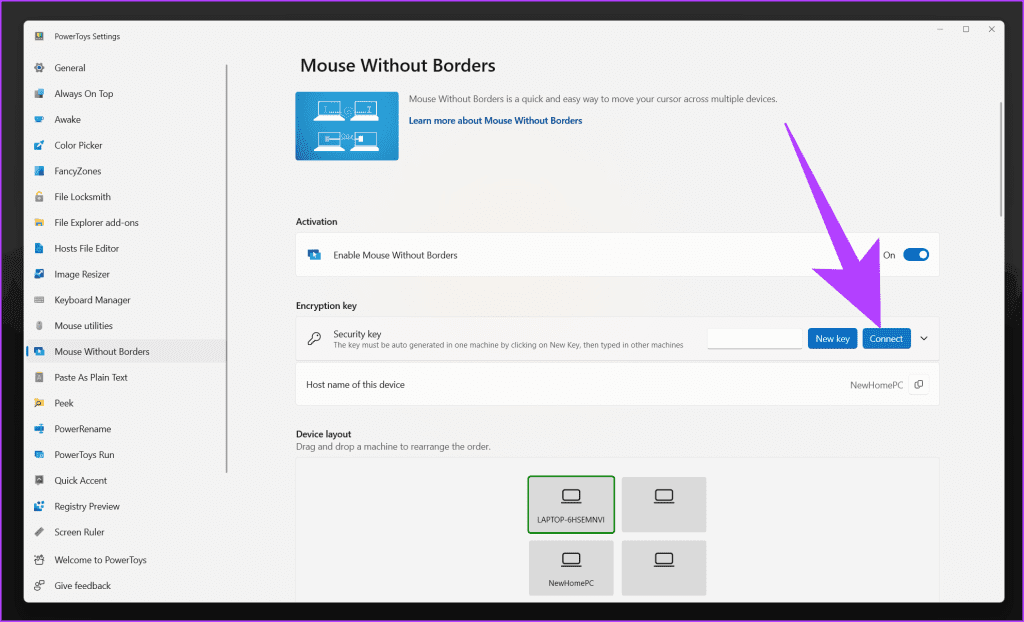Click the NewHomePC host name text
This screenshot has height=622, width=1024.
click(x=876, y=385)
